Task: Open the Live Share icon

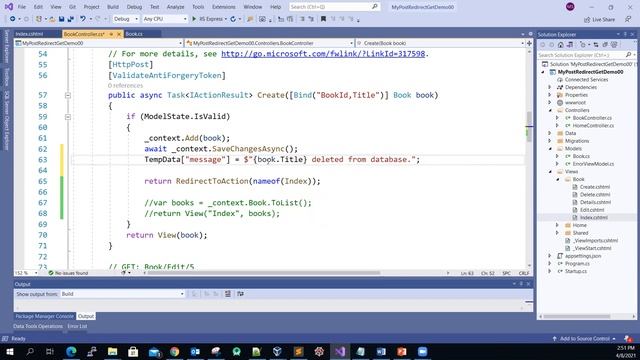Action: pos(587,19)
